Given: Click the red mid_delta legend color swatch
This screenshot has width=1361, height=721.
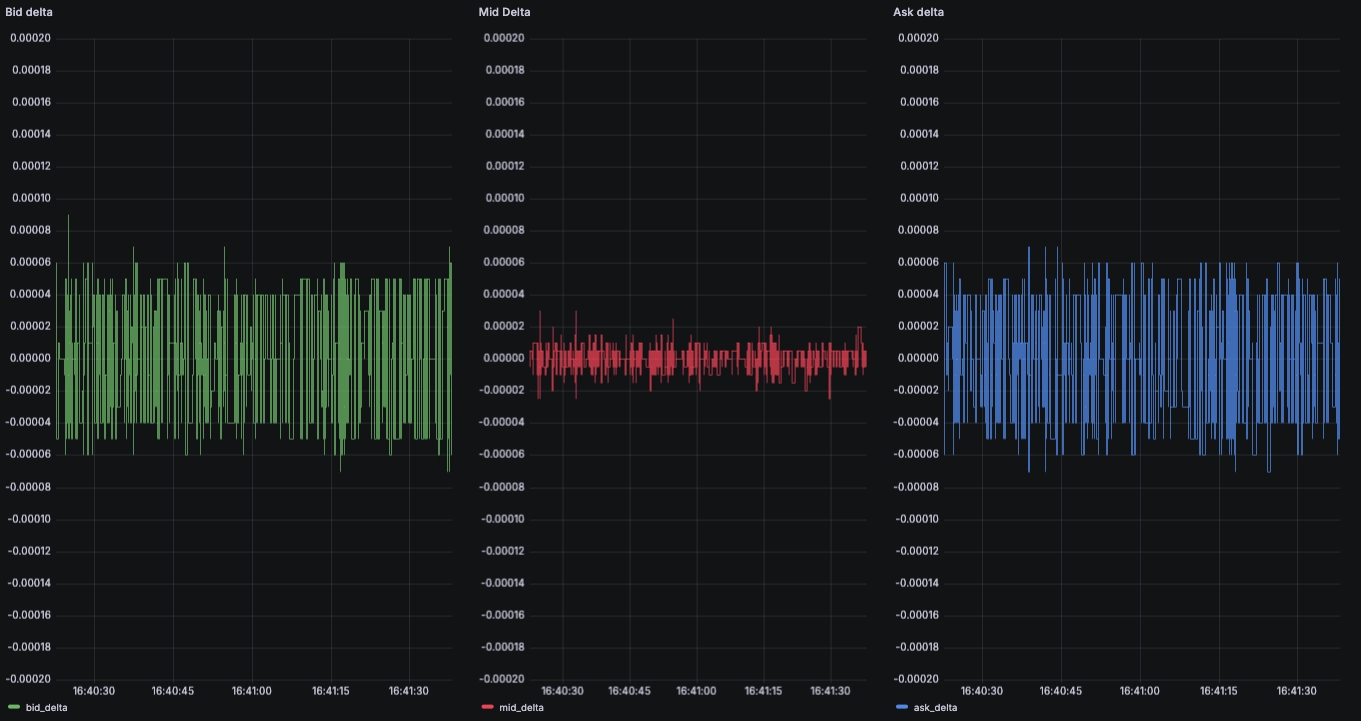Looking at the screenshot, I should (488, 707).
